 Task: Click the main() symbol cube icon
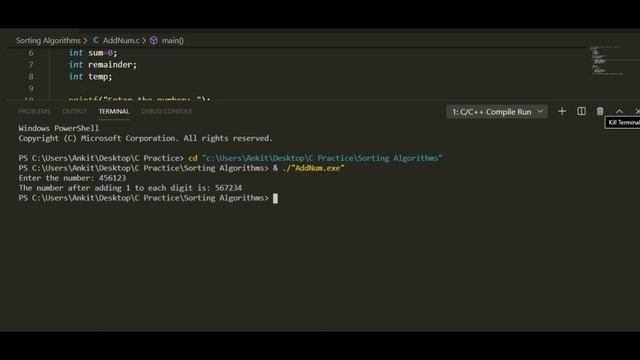click(154, 40)
